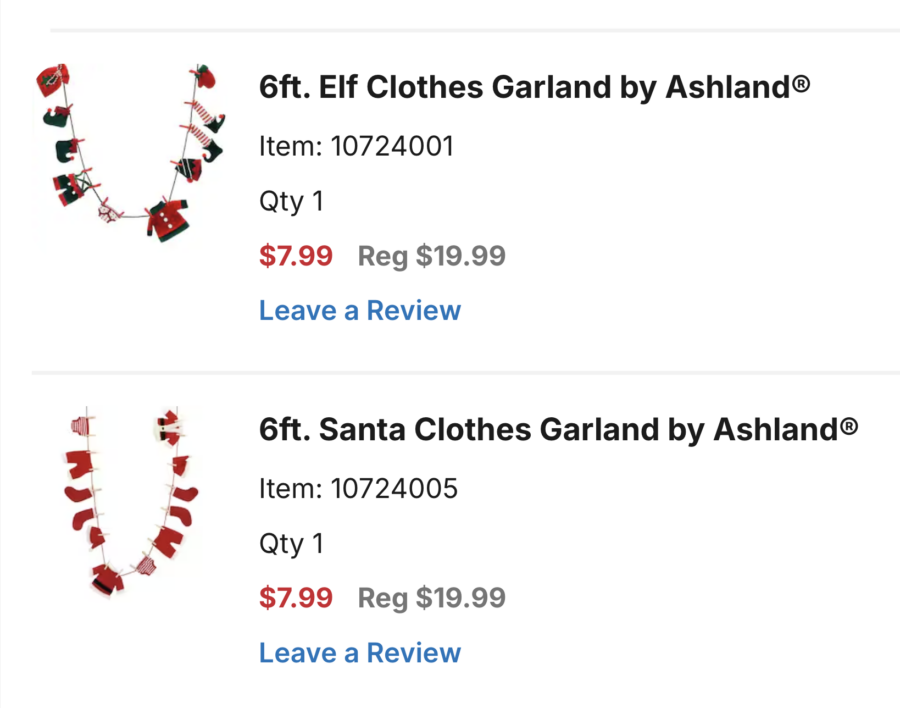Click the Santa Clothes Garland product image
Viewport: 900px width, 708px height.
pos(128,502)
